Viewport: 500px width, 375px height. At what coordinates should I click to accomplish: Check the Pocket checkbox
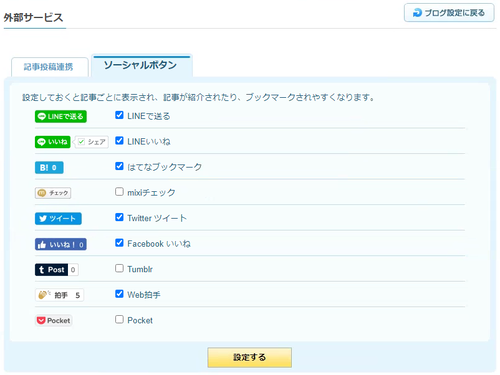[x=119, y=319]
